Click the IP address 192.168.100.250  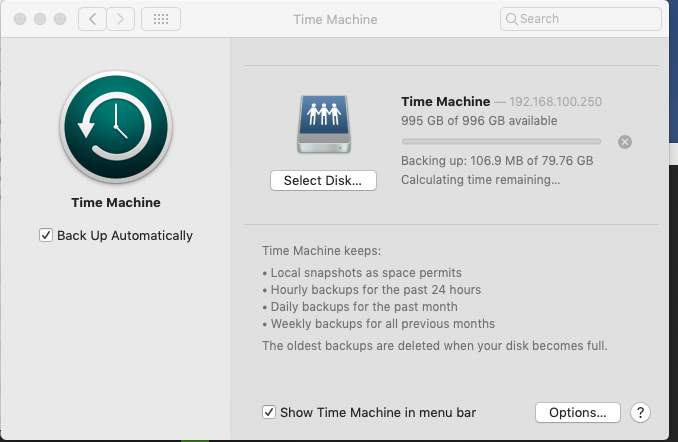pyautogui.click(x=555, y=102)
